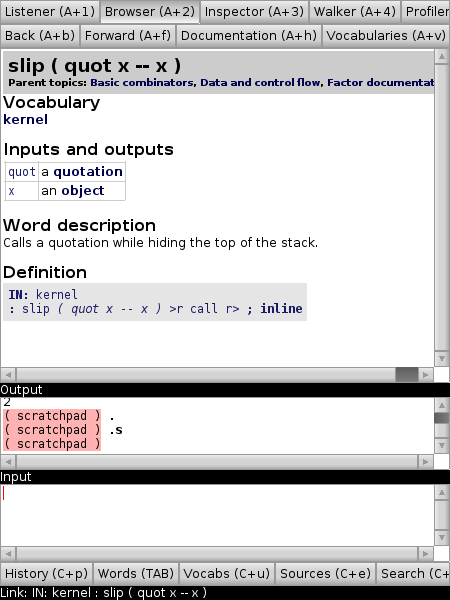Click Output pane scroll-left arrow
This screenshot has height=600, width=450.
pos(8,462)
